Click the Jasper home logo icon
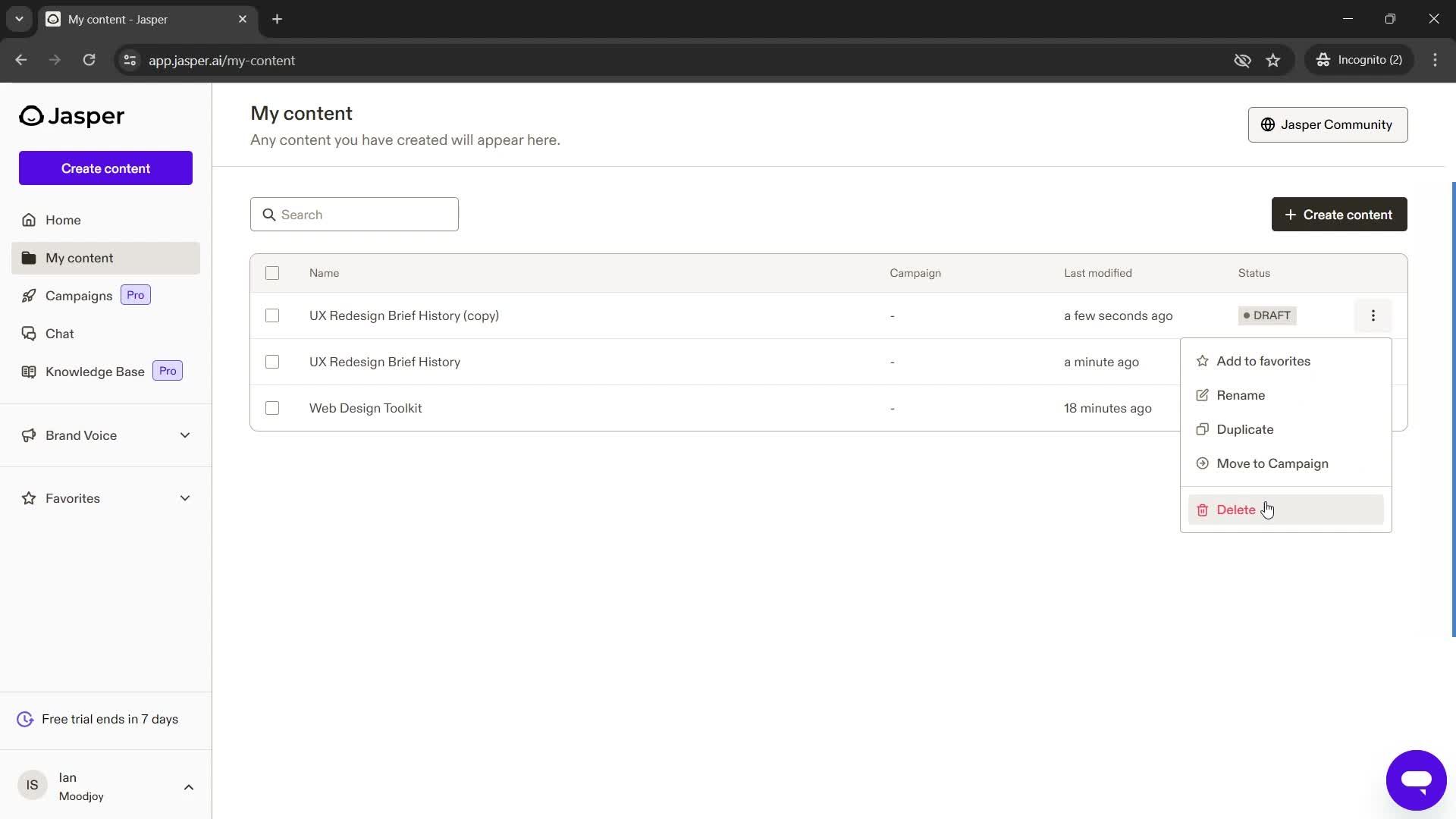The image size is (1456, 819). 30,115
